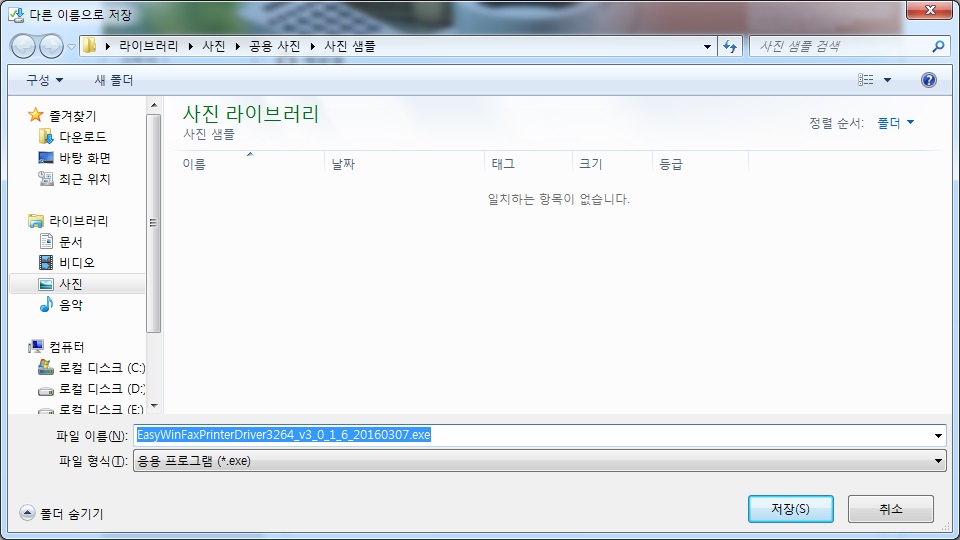
Task: Click the magnifier search icon
Action: [937, 46]
